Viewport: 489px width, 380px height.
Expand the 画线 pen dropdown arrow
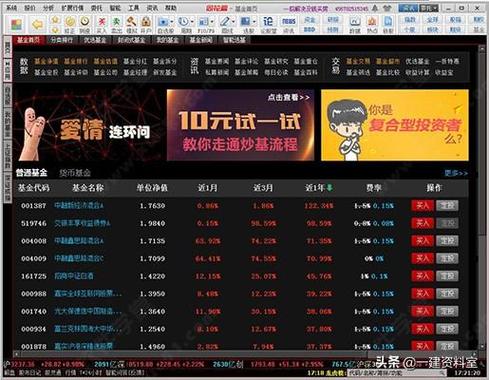[x=234, y=22]
